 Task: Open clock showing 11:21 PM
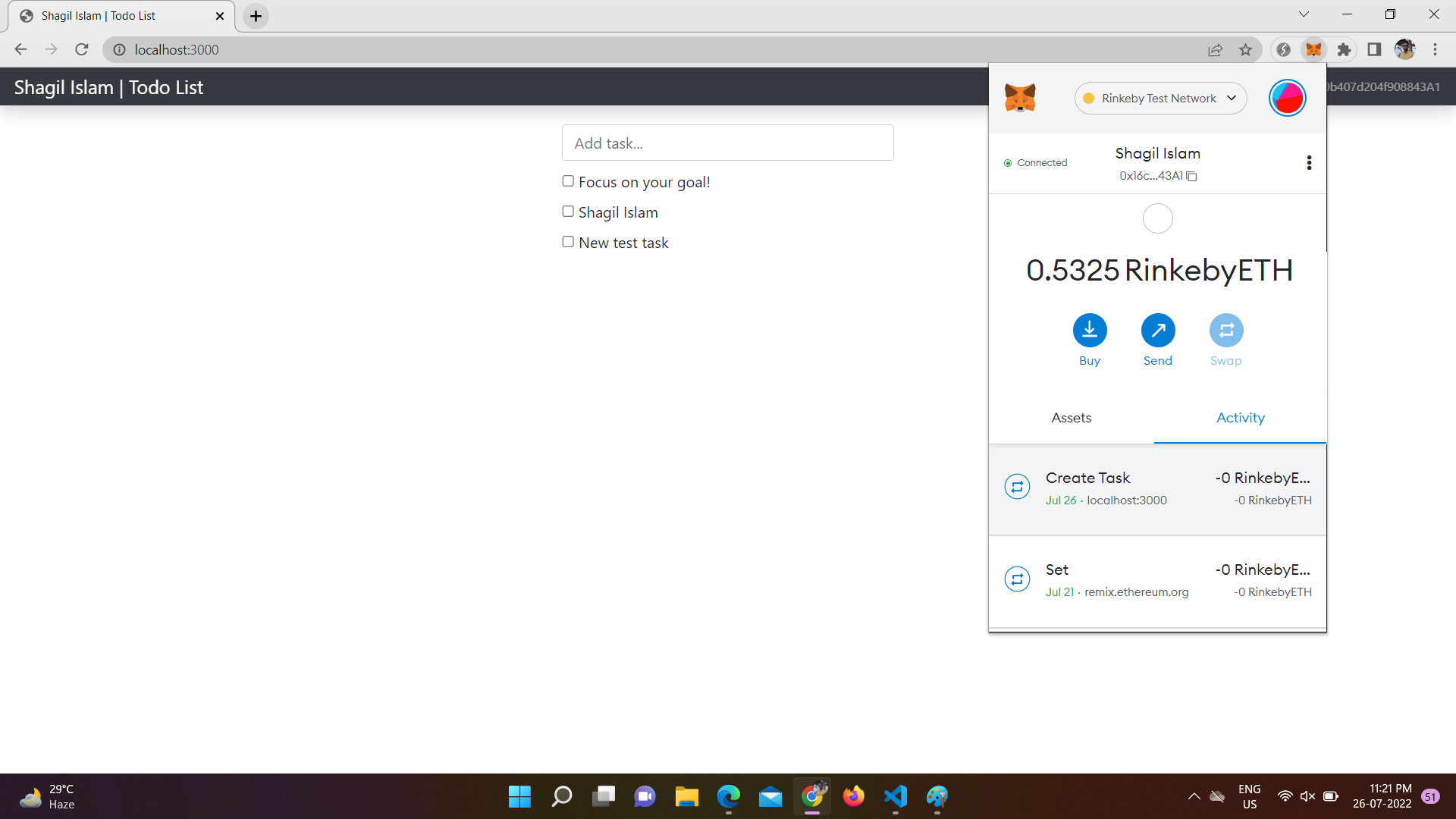pos(1382,796)
